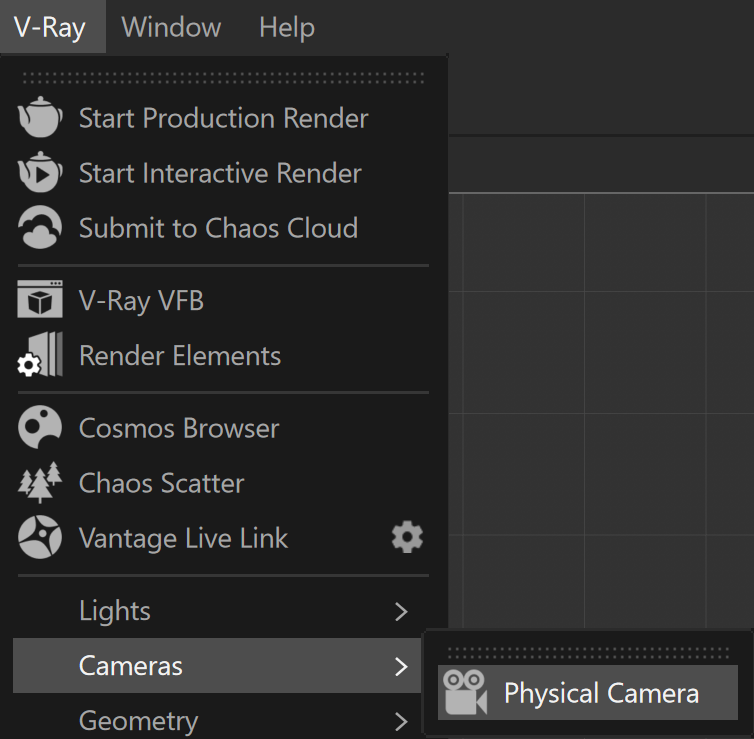Click the Physical Camera icon in the submenu
The image size is (754, 739).
point(465,693)
